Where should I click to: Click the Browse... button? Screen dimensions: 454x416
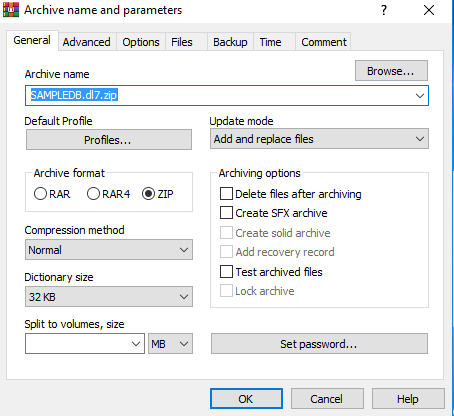pyautogui.click(x=391, y=71)
